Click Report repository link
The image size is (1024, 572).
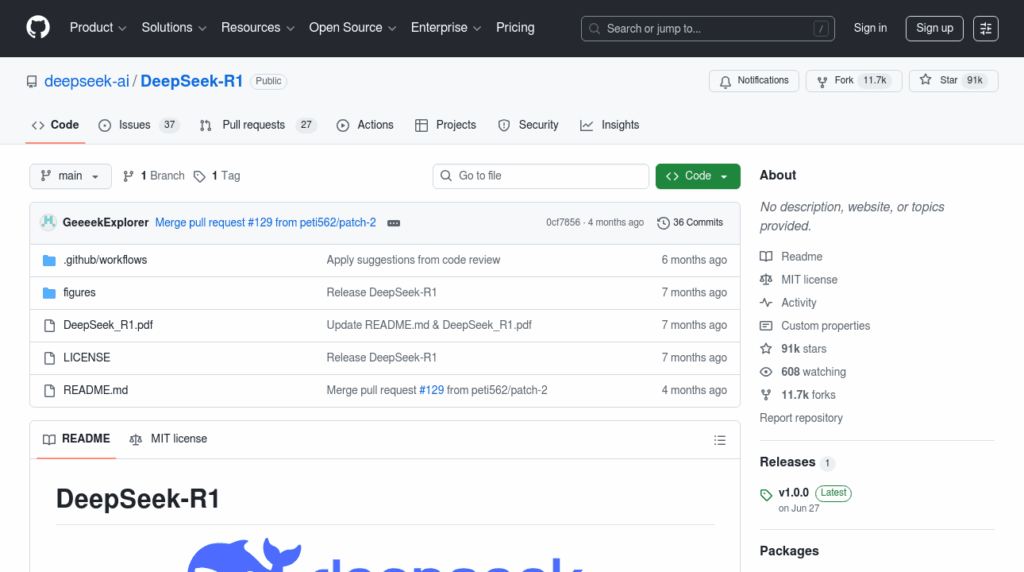(x=801, y=418)
